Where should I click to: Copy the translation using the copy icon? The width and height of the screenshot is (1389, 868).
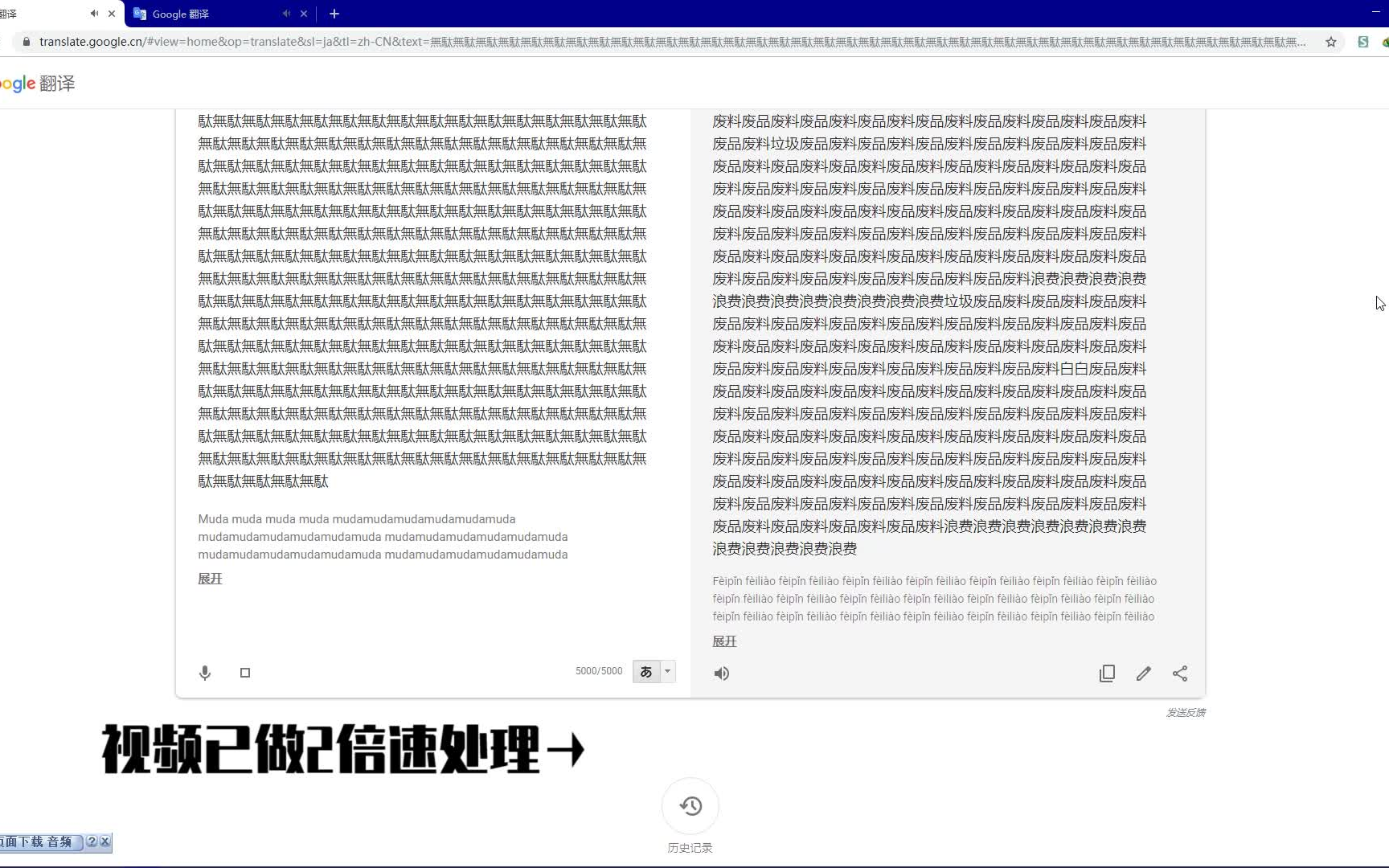coord(1107,674)
